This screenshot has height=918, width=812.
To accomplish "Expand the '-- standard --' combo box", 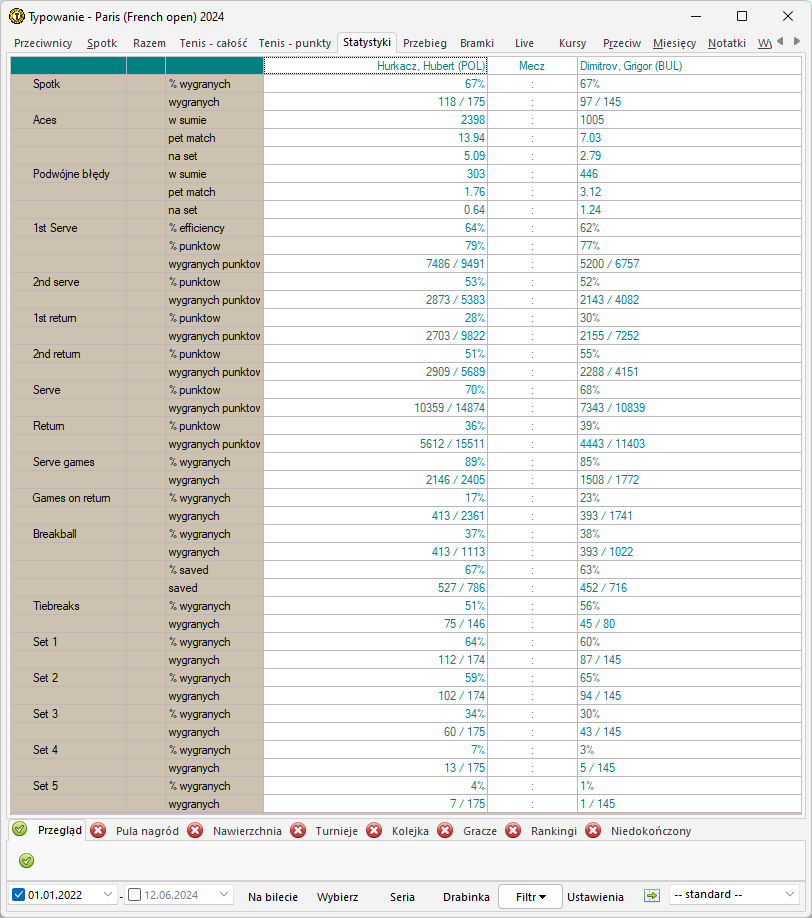I will [789, 896].
